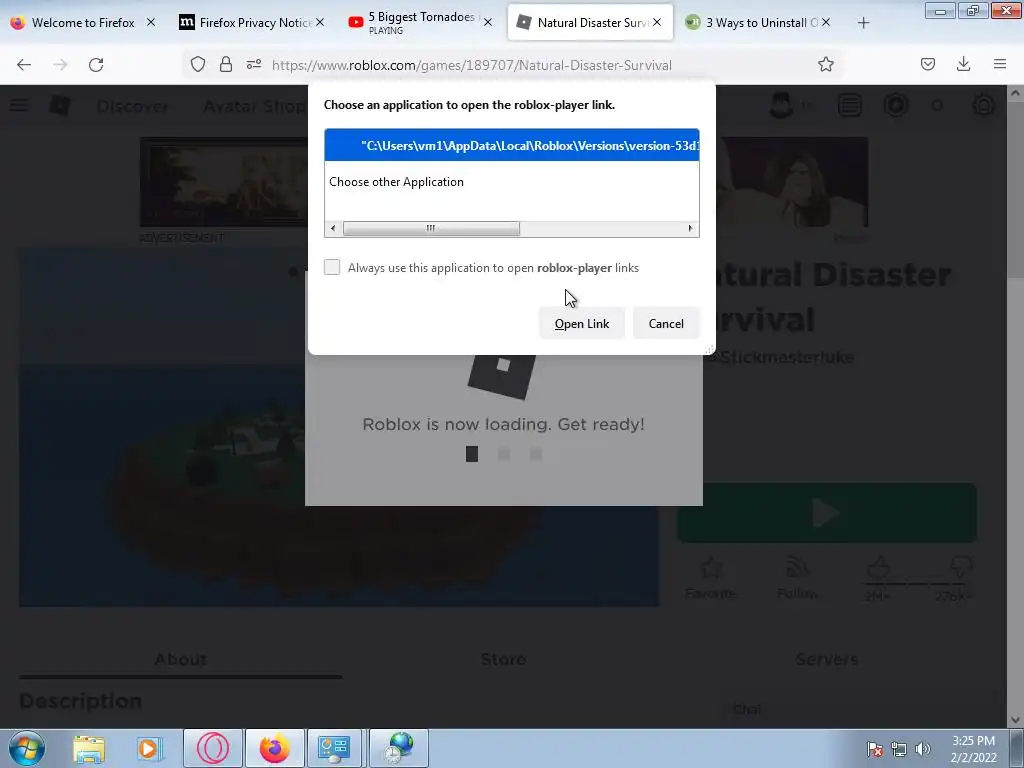Select the Roblox Versions application path entry

tap(512, 145)
